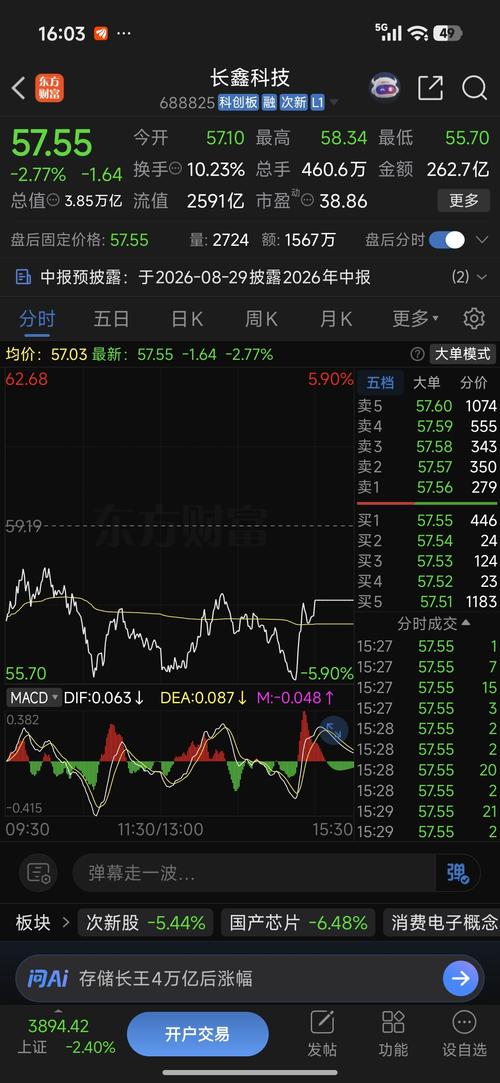Expand the 板块 arrow
This screenshot has width=500, height=1083.
coord(66,922)
